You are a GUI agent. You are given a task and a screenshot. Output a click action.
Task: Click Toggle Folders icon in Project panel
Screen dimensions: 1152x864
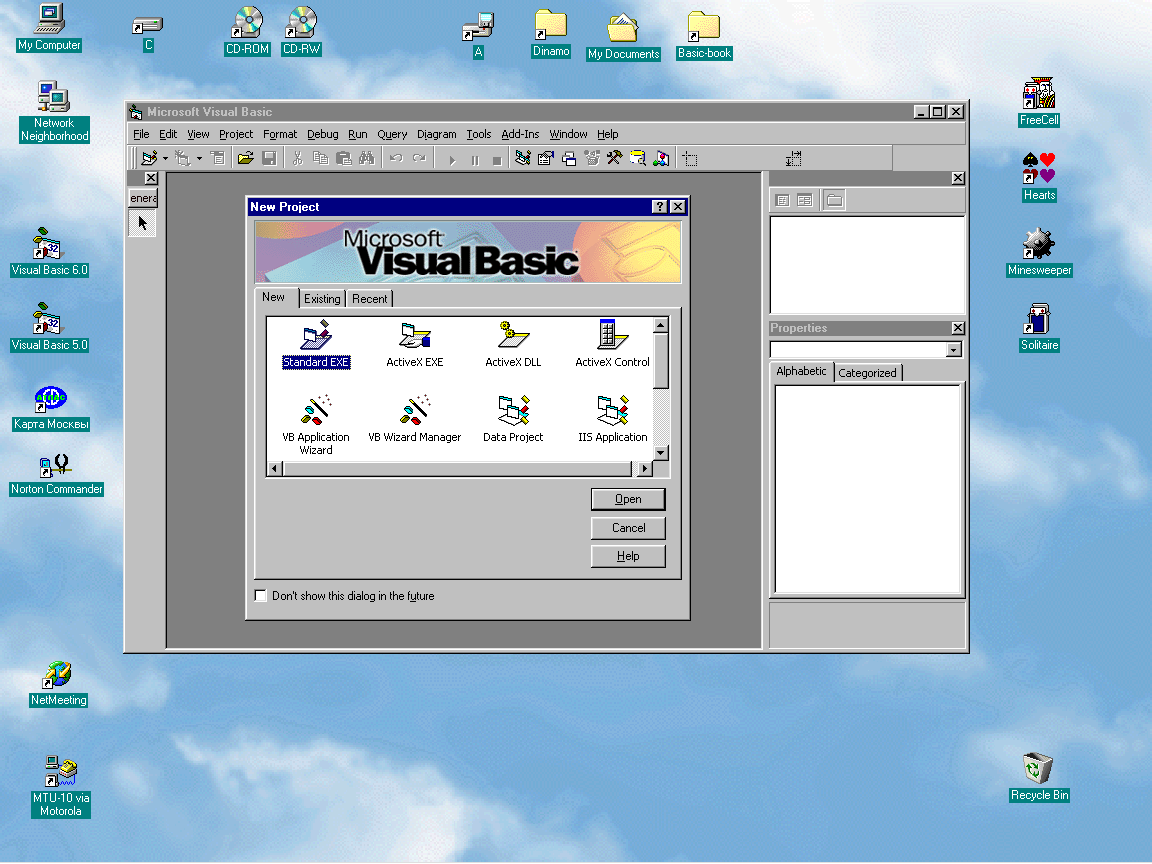pos(835,200)
